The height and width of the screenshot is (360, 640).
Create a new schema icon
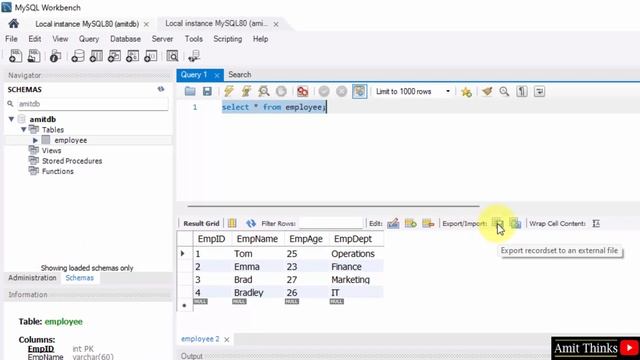[78, 56]
